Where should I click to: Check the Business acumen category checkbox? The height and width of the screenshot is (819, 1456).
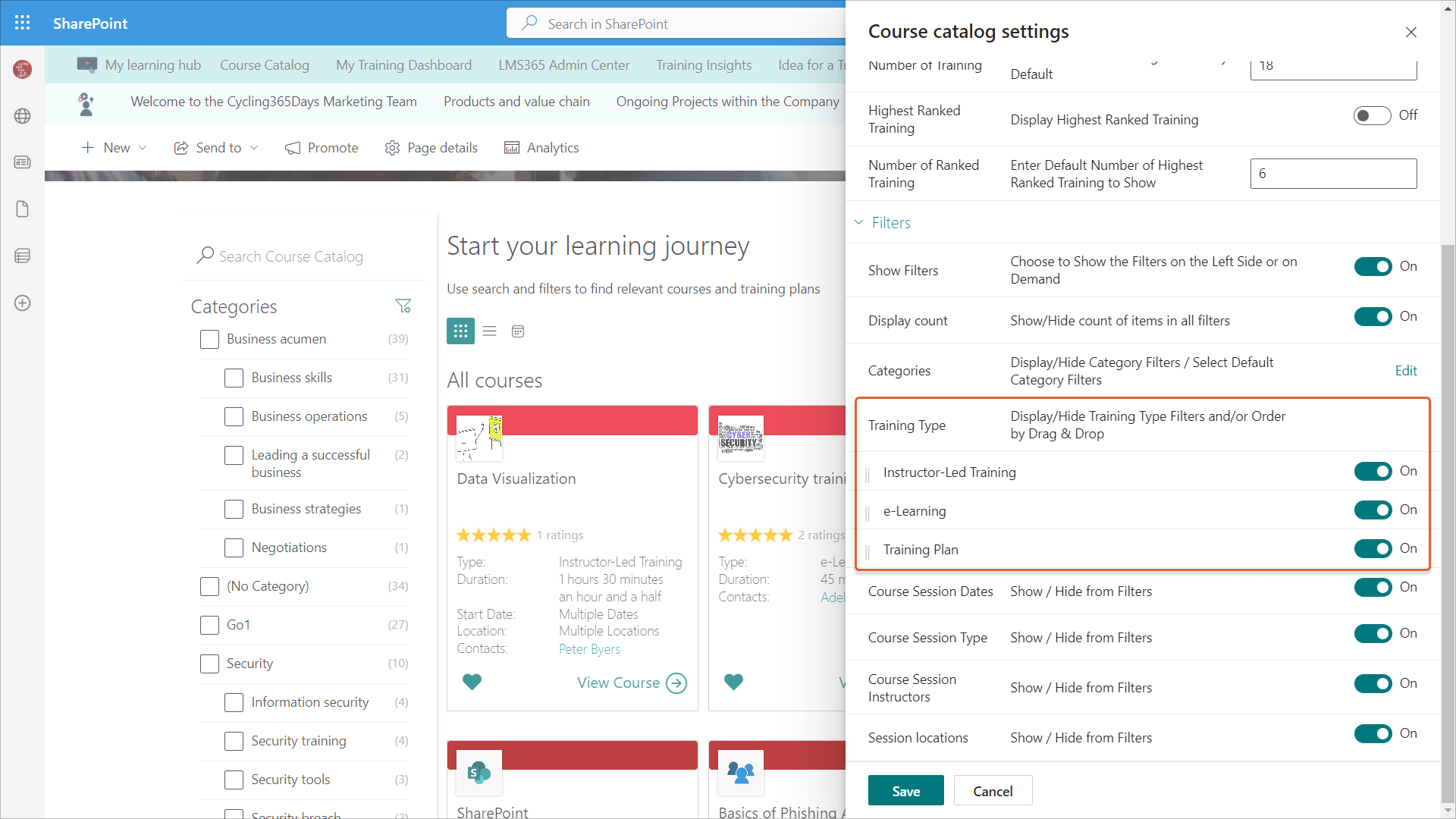pos(209,339)
